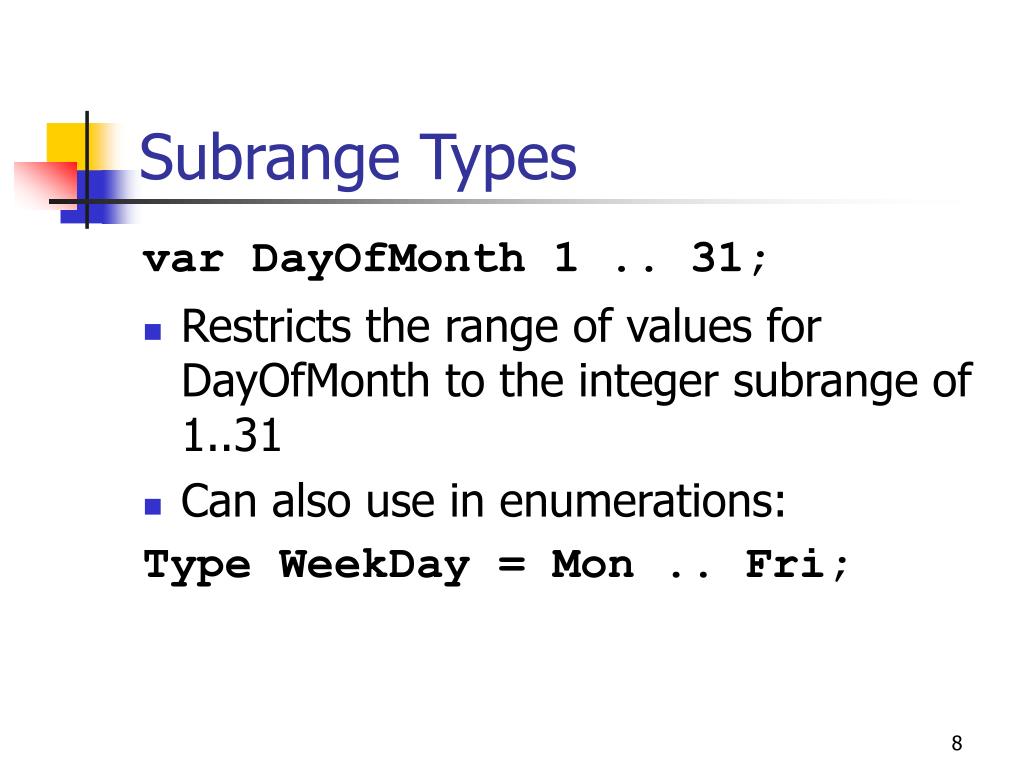The height and width of the screenshot is (768, 1024).
Task: Click the word 'Type' in the last code line
Action: pyautogui.click(x=197, y=566)
